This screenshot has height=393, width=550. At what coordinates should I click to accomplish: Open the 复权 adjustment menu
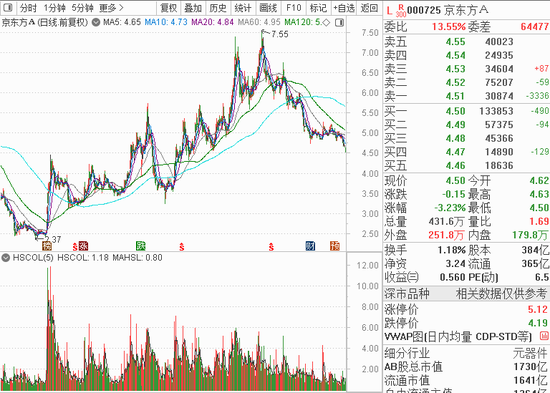point(168,7)
